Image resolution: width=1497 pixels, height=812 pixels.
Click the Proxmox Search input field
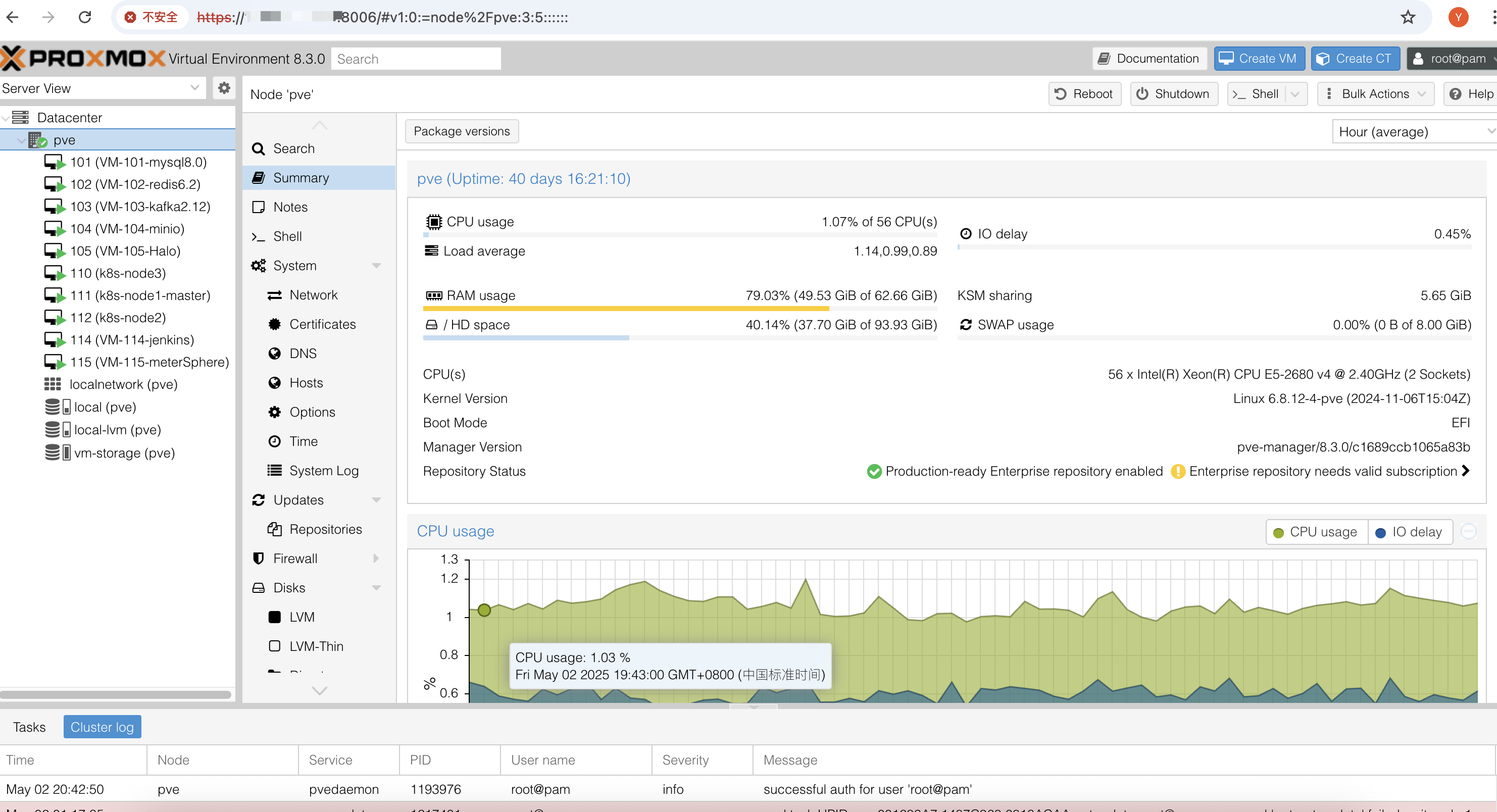416,59
